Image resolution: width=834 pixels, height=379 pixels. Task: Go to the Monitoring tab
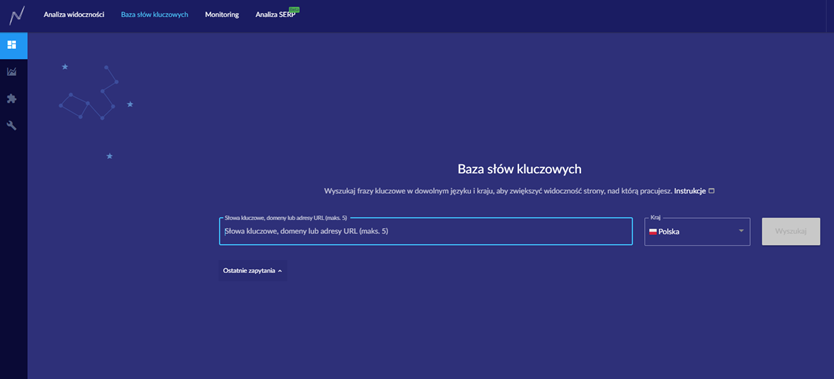click(222, 15)
